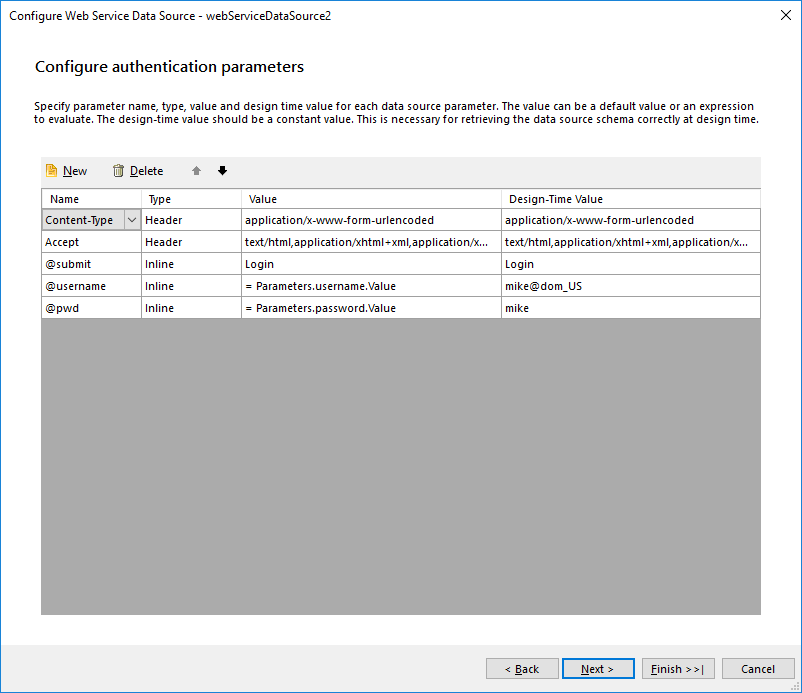The image size is (802, 693).
Task: Open the Content-Type name dropdown arrow
Action: click(131, 220)
